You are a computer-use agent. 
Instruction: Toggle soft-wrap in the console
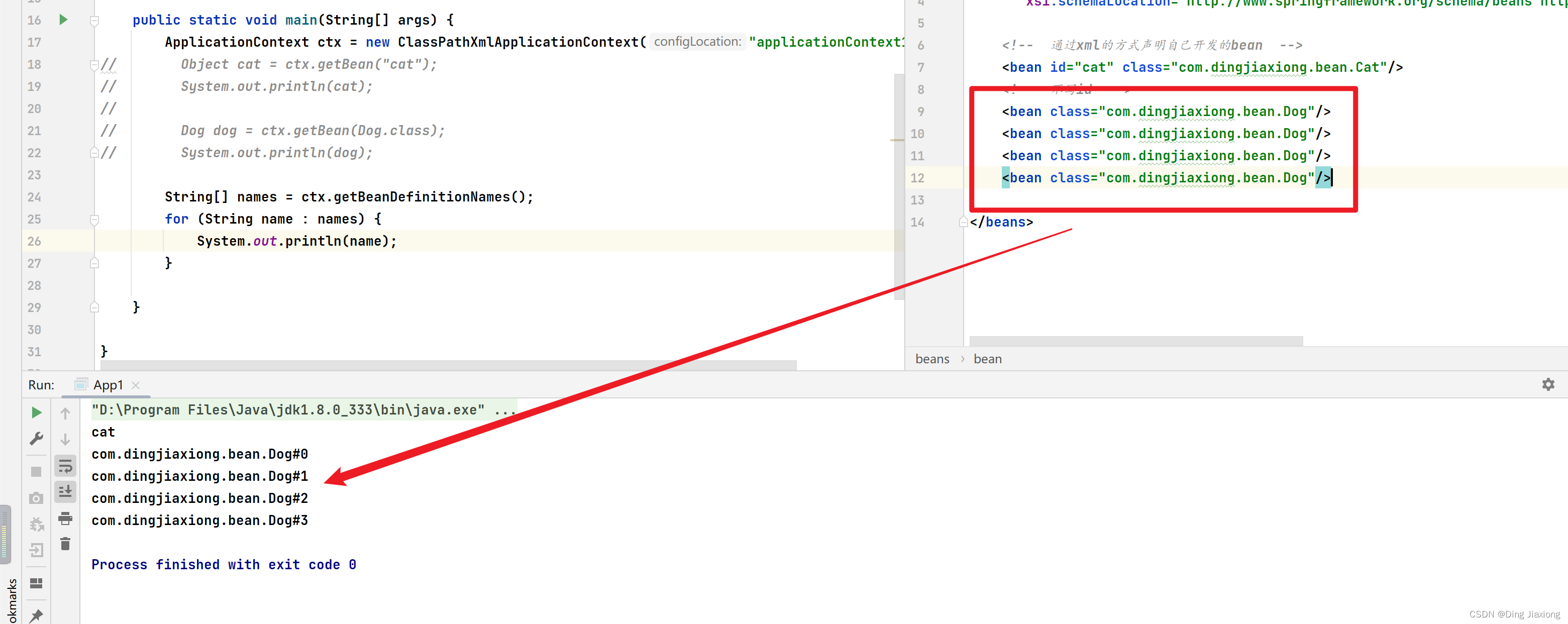pos(65,466)
